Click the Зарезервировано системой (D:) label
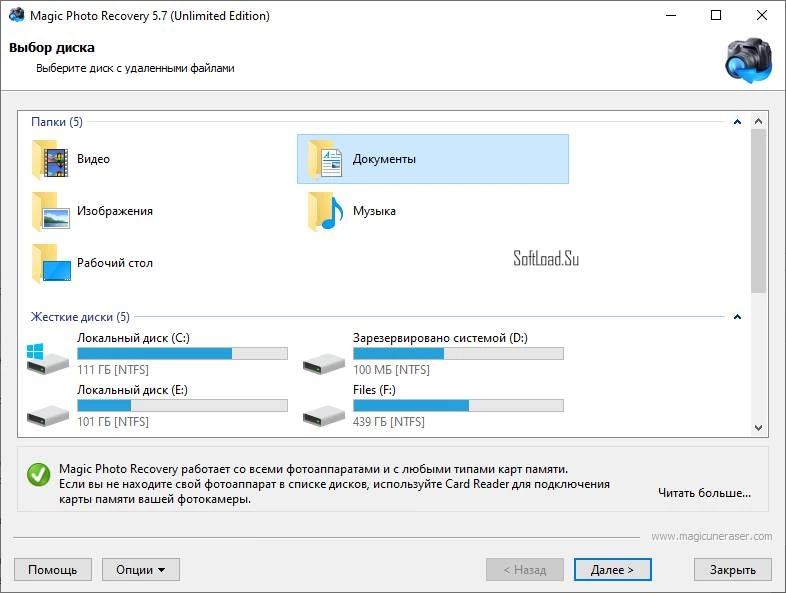 coord(440,338)
